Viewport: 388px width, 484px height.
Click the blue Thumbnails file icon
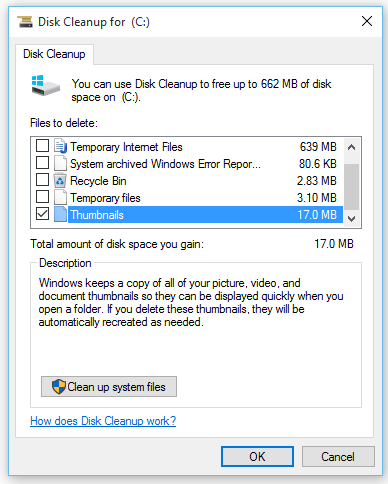[x=60, y=214]
